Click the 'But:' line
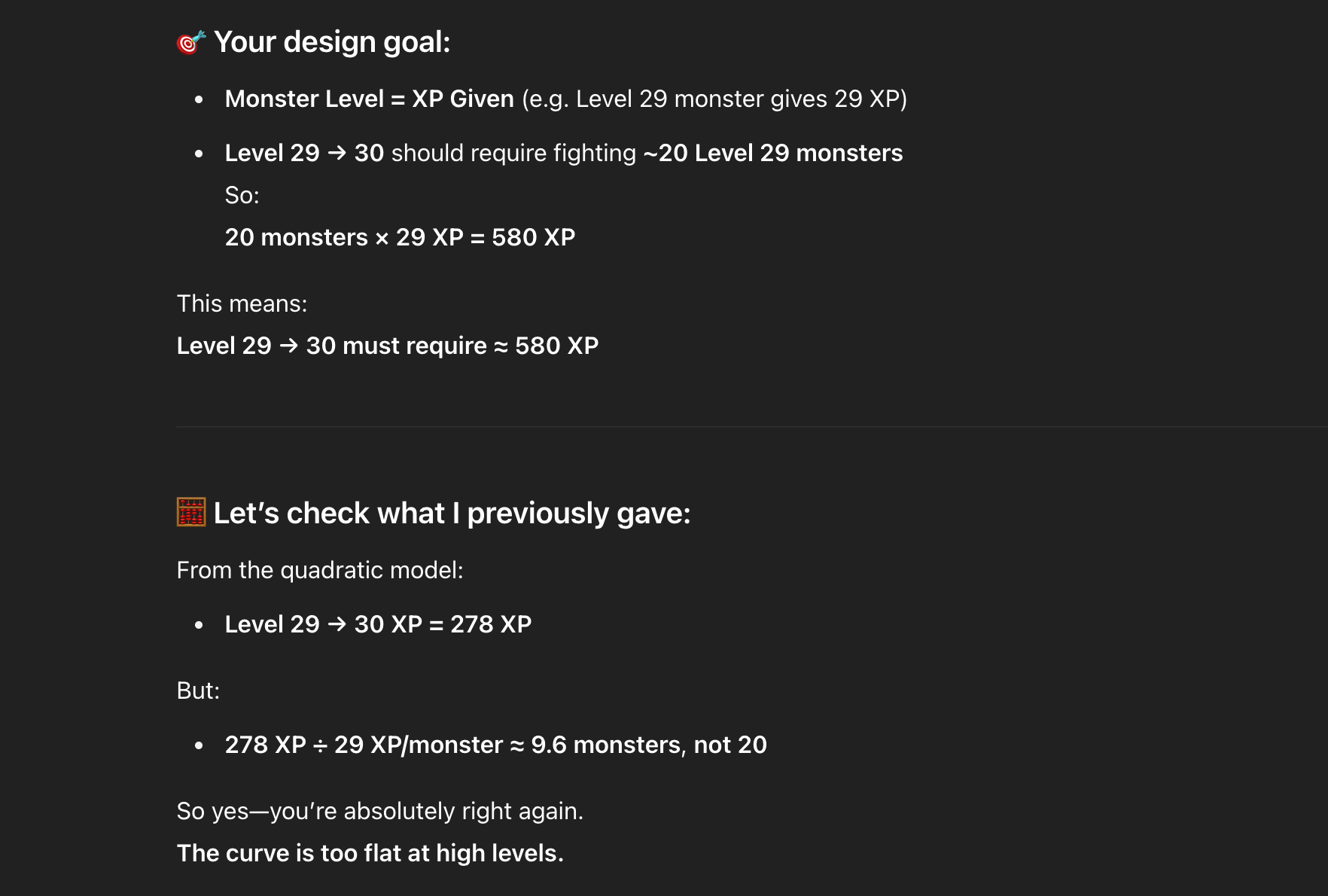The height and width of the screenshot is (896, 1328). click(198, 690)
